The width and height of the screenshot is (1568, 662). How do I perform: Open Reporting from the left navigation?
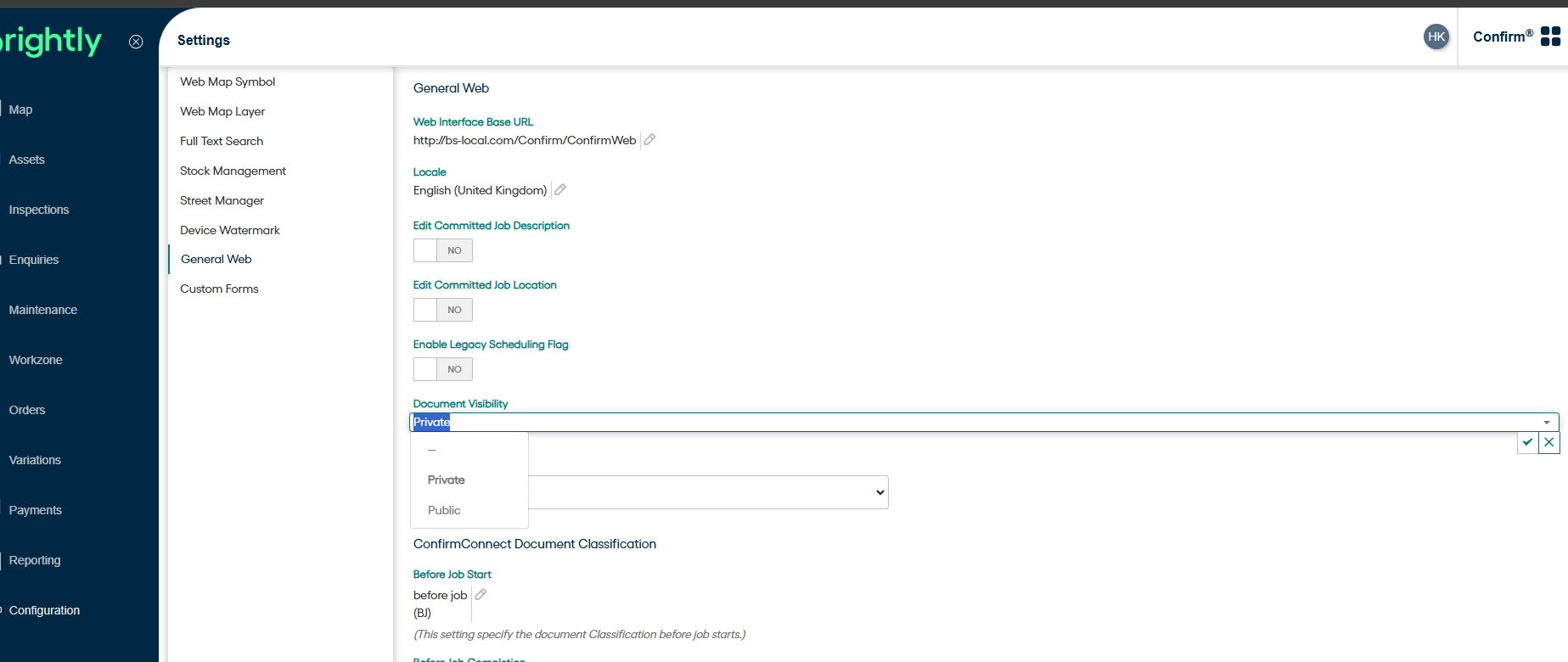click(x=35, y=560)
